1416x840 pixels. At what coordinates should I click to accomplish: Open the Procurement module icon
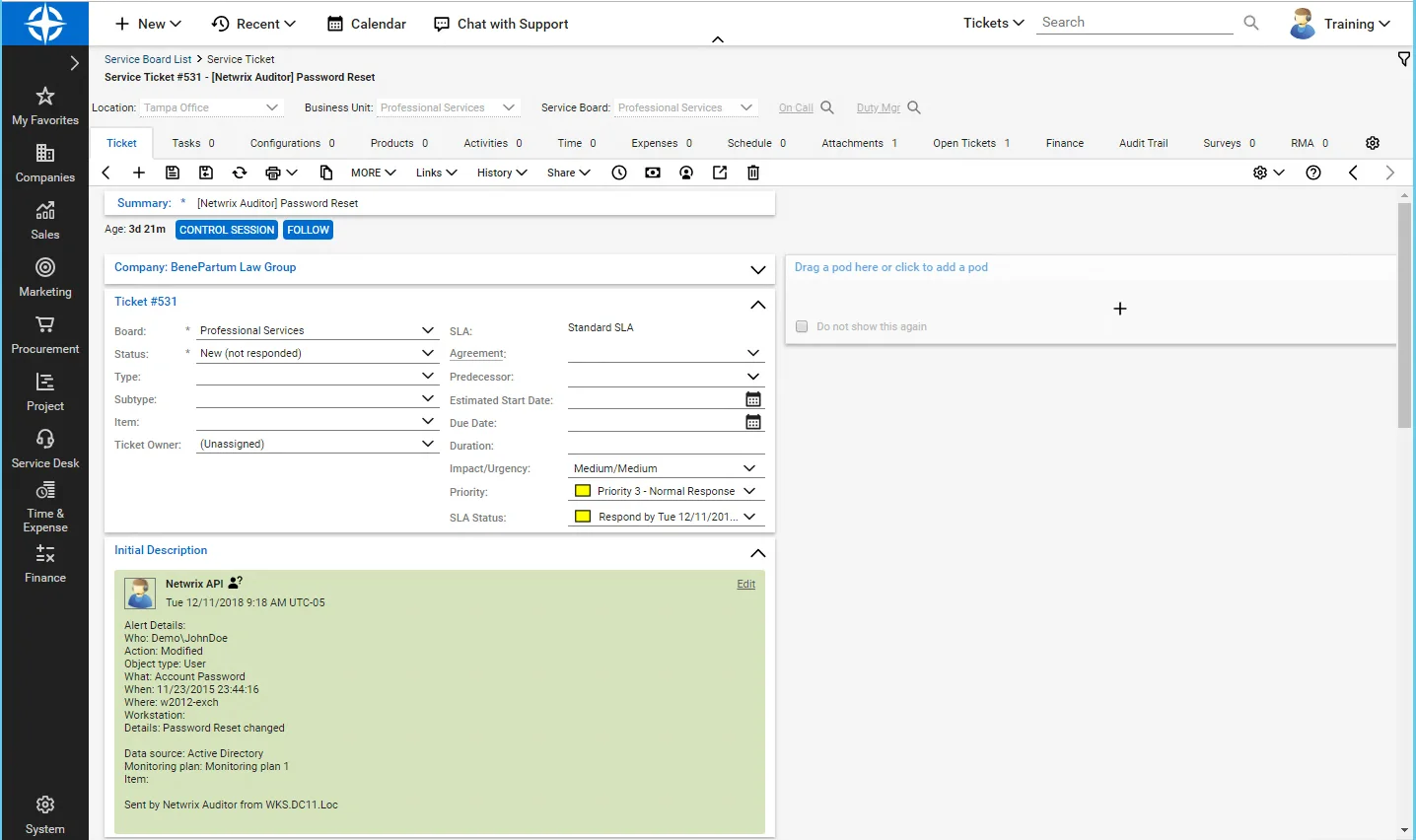coord(45,324)
